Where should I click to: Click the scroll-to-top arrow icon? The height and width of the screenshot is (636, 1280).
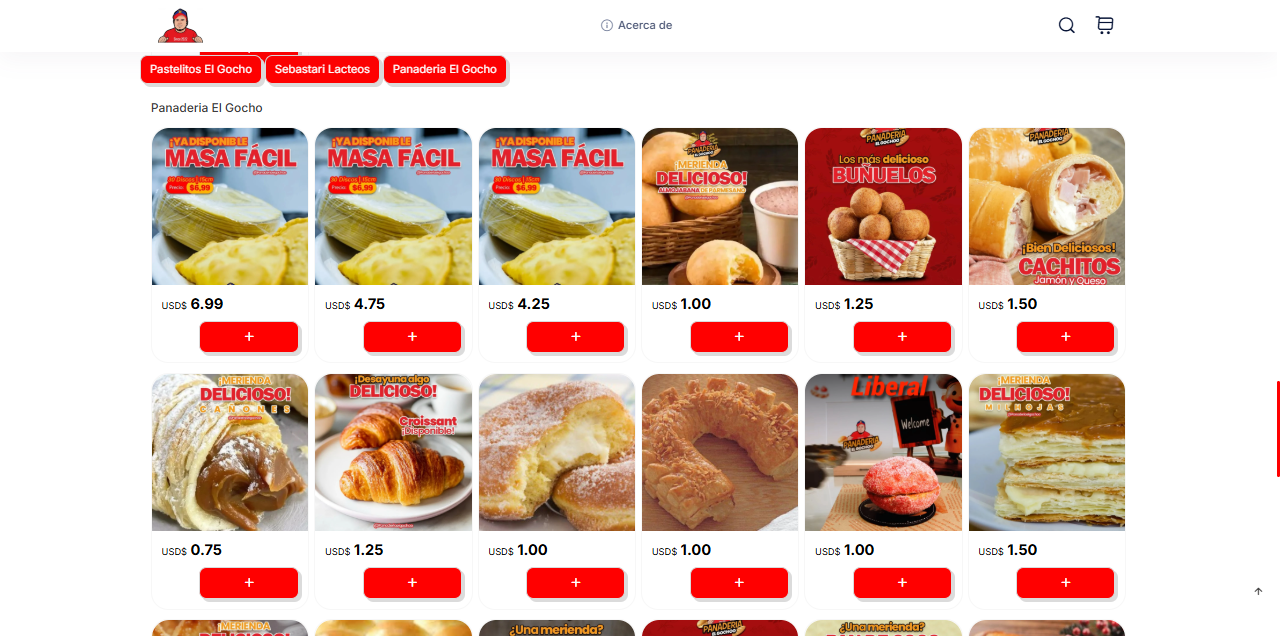(x=1258, y=591)
